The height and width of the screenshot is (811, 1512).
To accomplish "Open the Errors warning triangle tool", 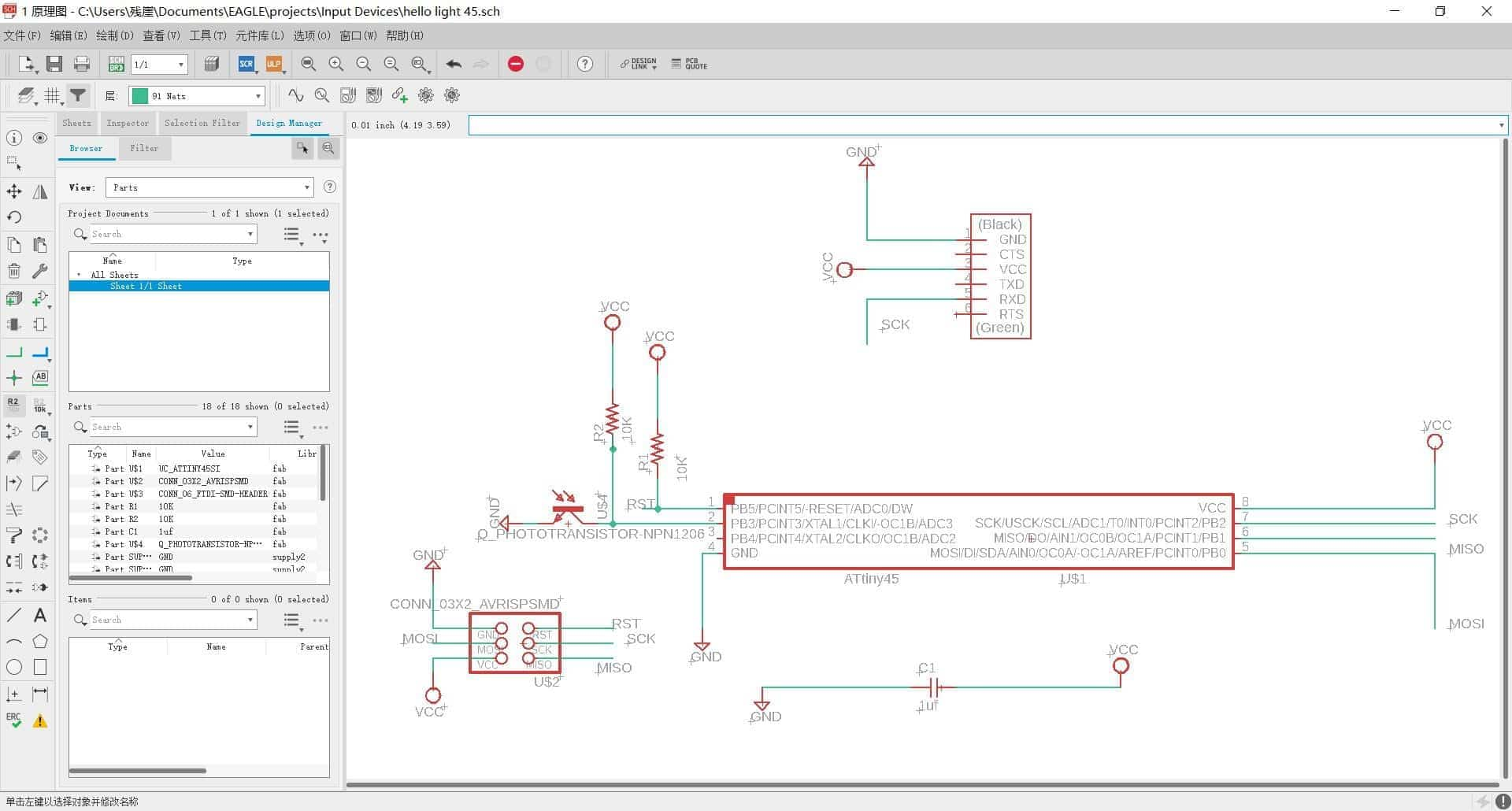I will click(x=40, y=720).
